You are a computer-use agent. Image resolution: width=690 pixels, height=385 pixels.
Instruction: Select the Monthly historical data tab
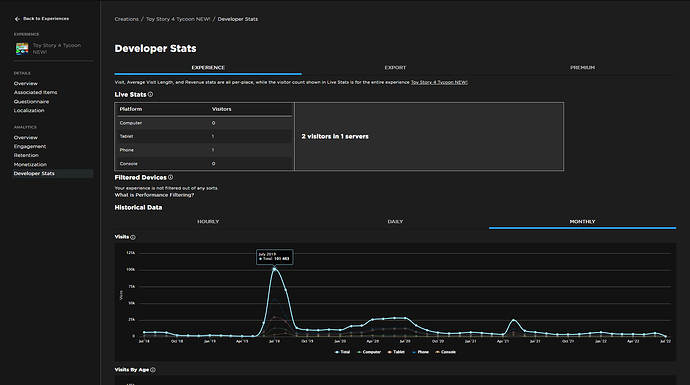click(582, 221)
